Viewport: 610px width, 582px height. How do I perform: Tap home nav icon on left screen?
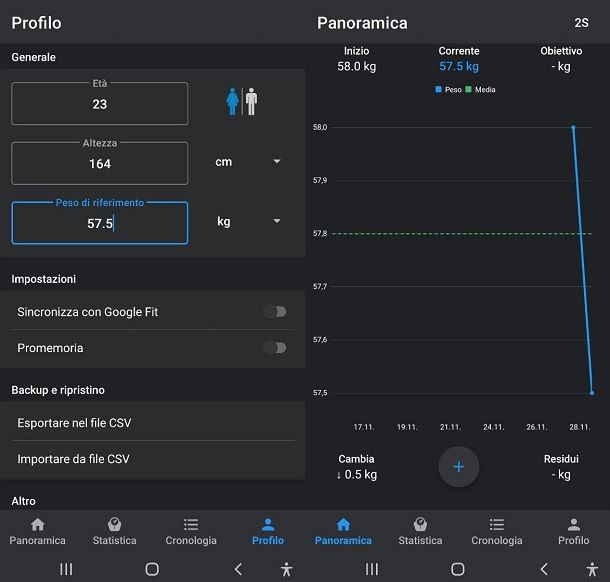[152, 569]
